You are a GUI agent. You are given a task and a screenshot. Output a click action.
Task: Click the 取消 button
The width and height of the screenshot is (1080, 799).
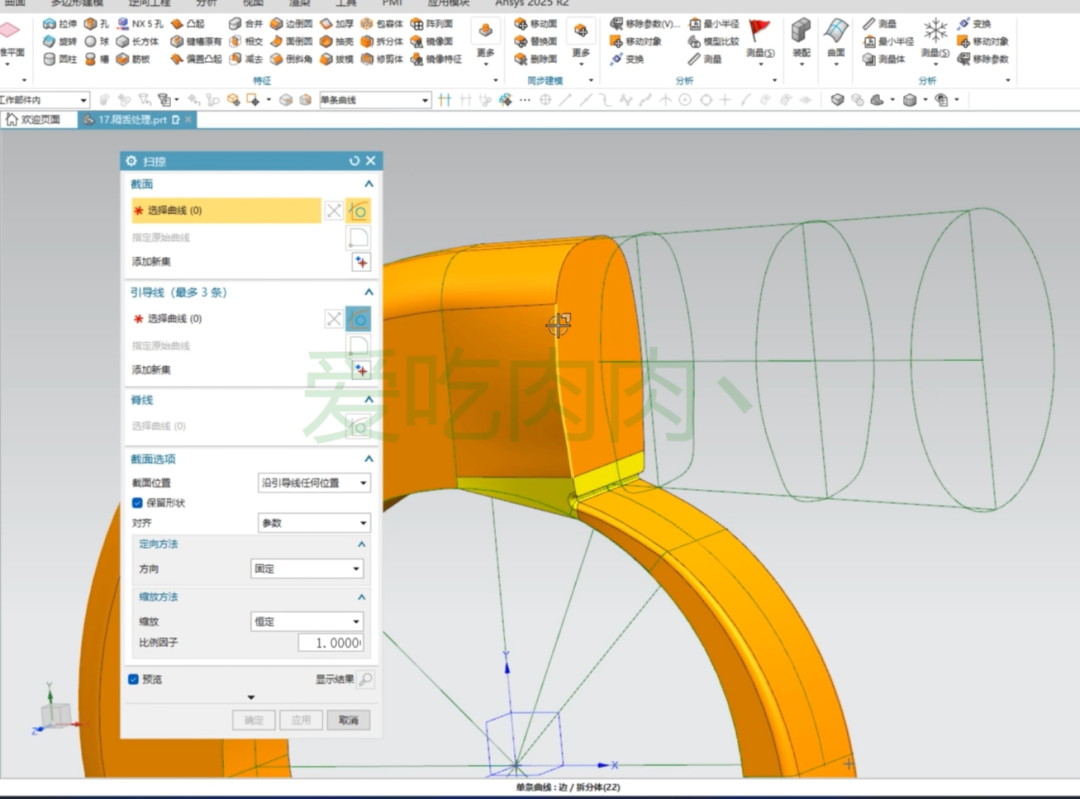(349, 720)
